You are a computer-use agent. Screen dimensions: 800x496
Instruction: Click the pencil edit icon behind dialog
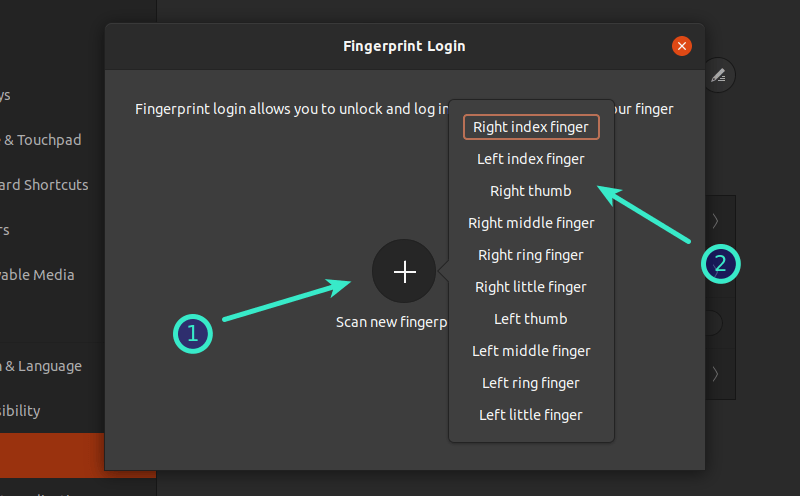(x=719, y=75)
